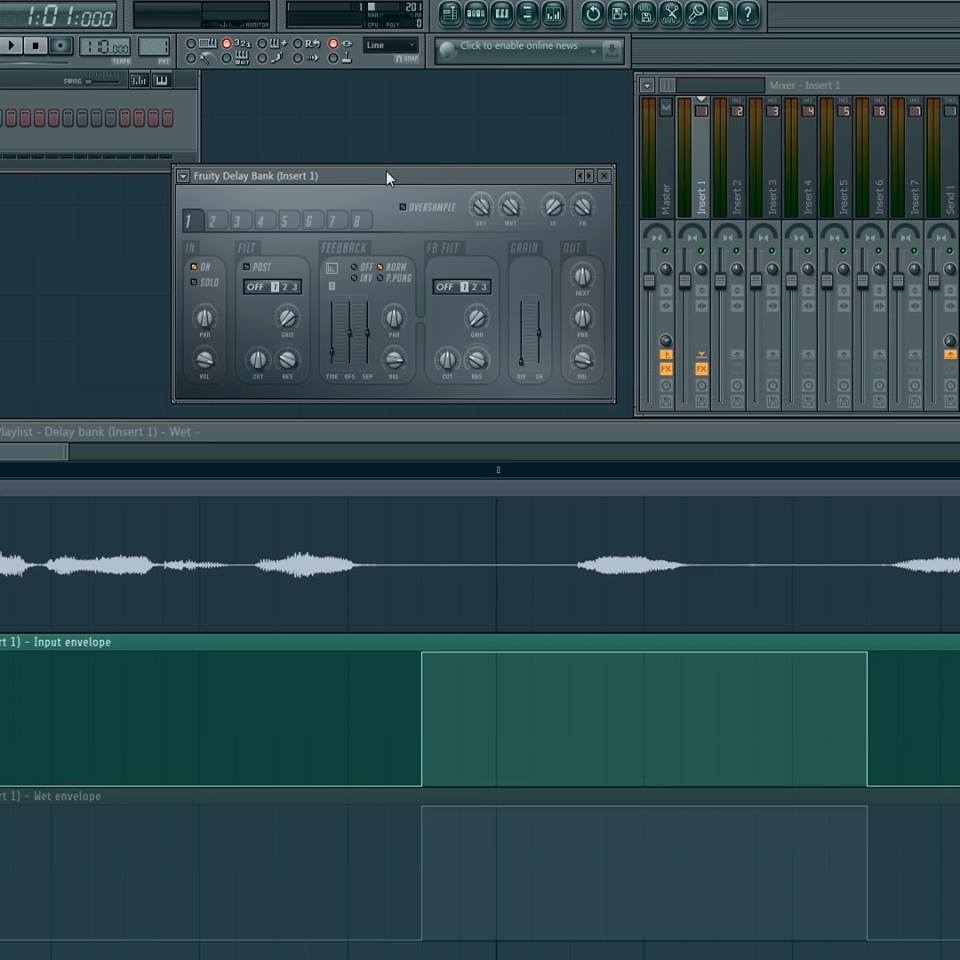Open the Piano roll from the toolbar
Viewport: 960px width, 960px height.
coord(501,14)
